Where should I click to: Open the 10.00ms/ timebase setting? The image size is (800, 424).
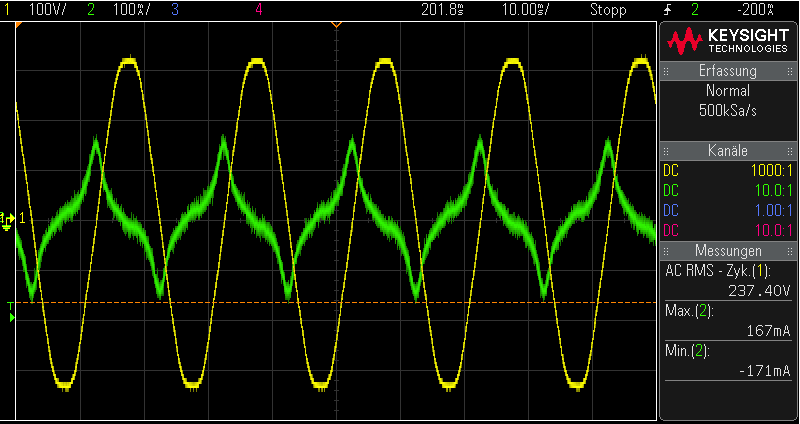point(524,10)
